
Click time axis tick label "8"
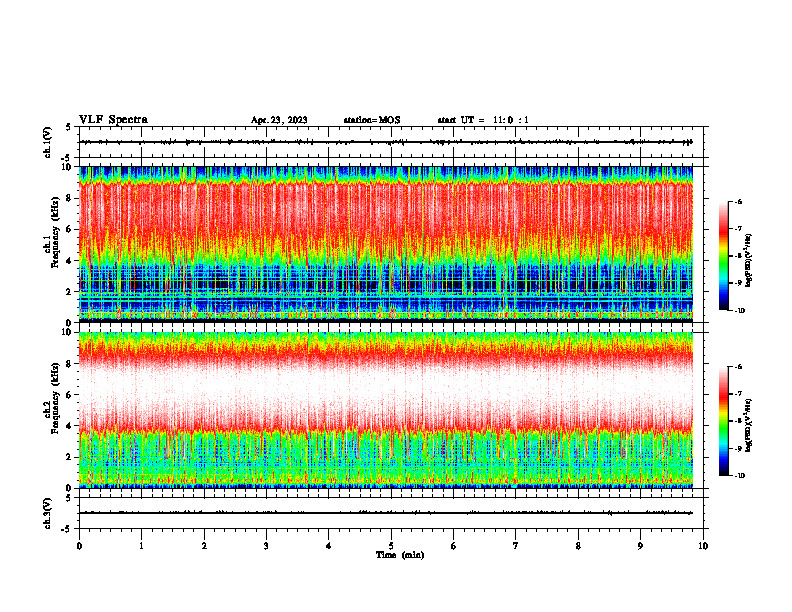tap(578, 546)
